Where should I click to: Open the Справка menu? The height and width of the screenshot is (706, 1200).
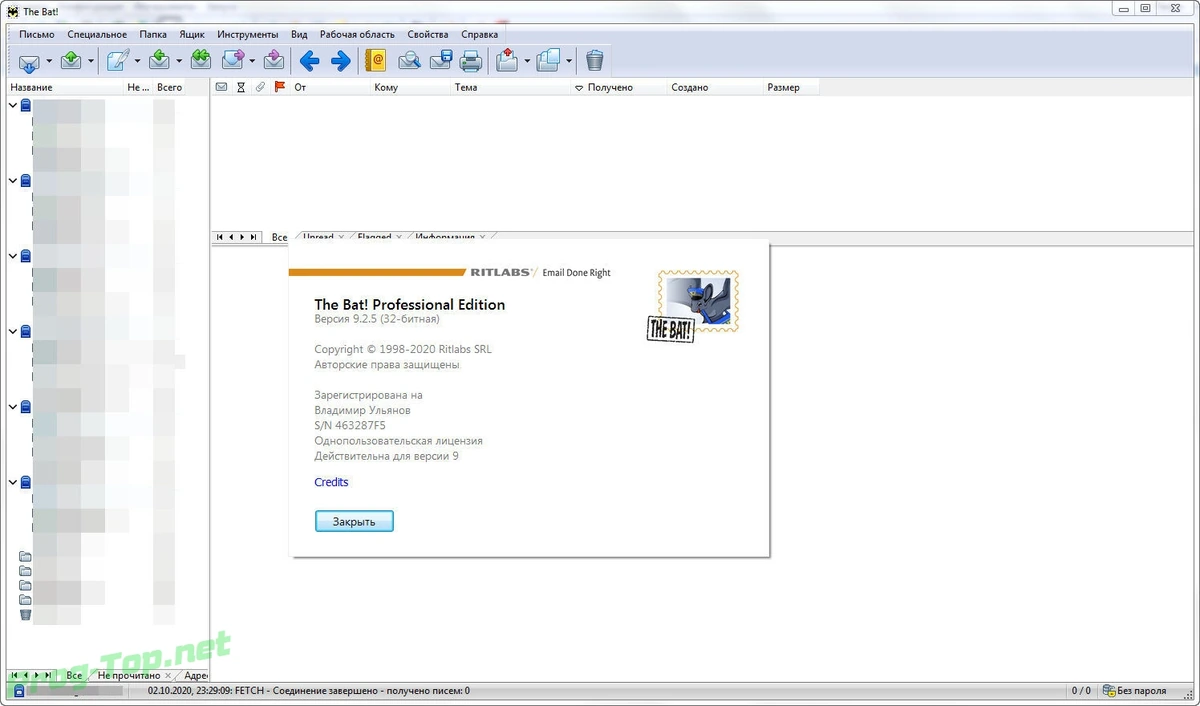480,34
